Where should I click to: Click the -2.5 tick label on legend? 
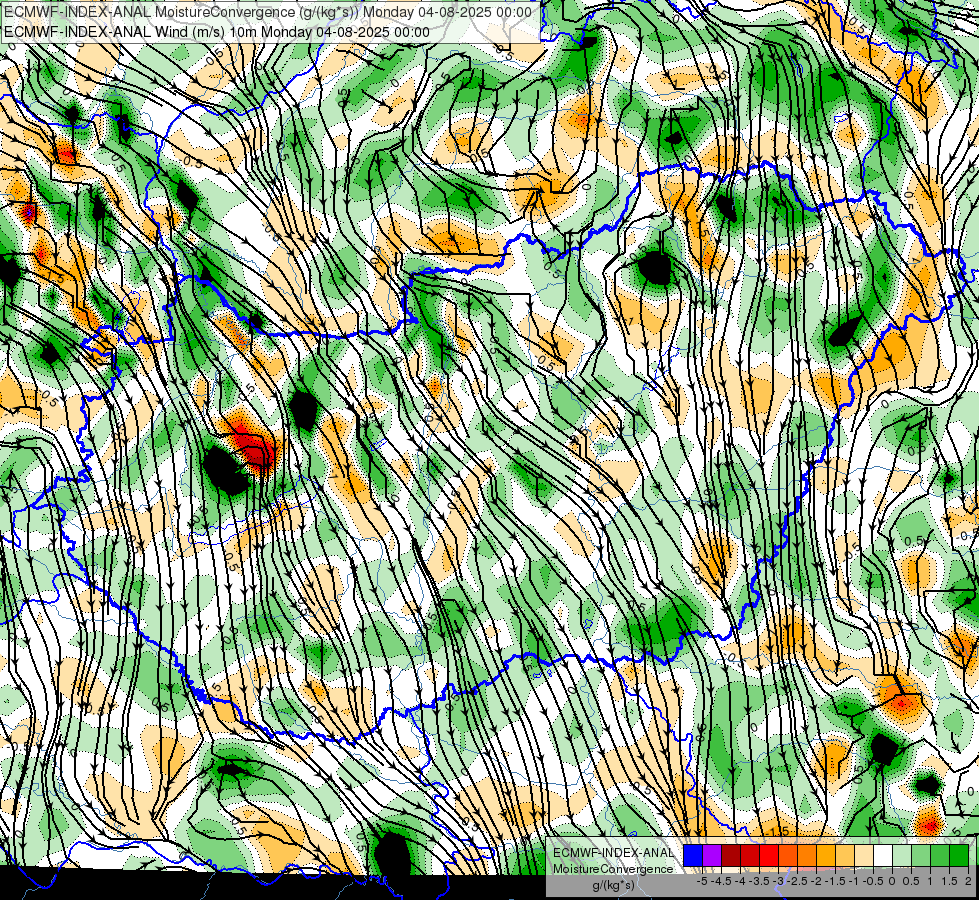797,881
